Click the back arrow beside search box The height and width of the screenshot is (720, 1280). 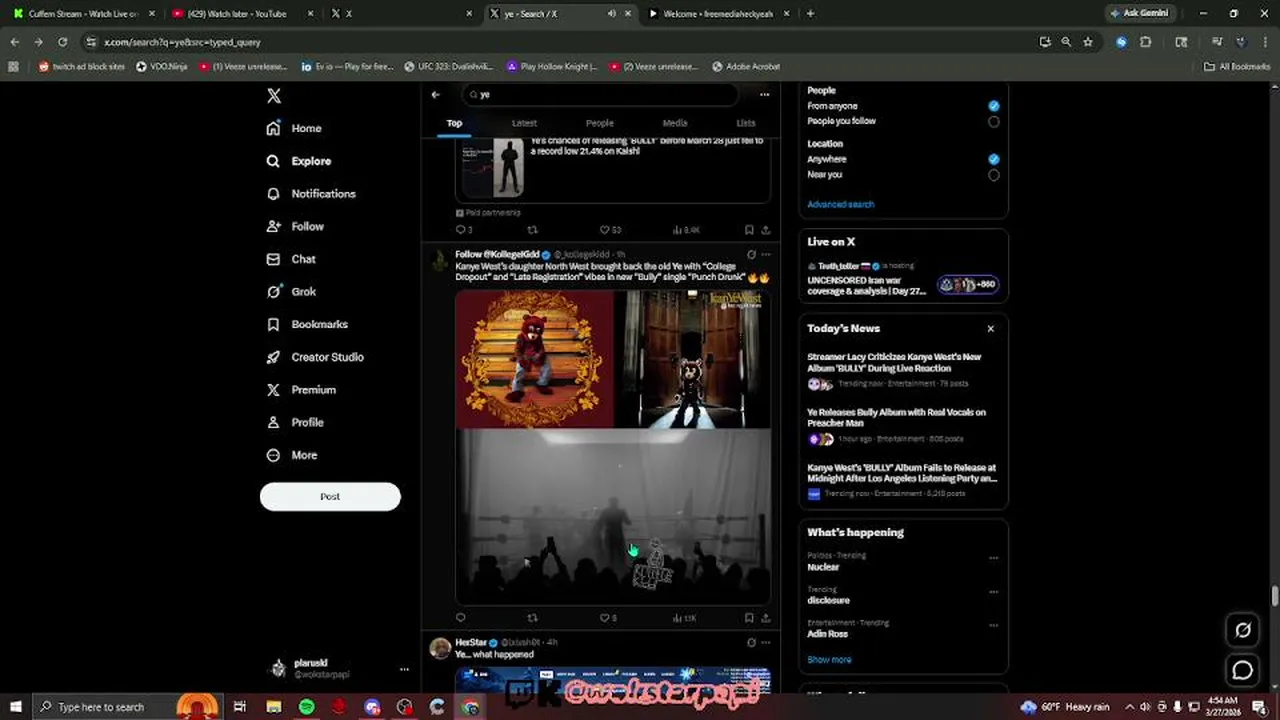click(x=436, y=94)
